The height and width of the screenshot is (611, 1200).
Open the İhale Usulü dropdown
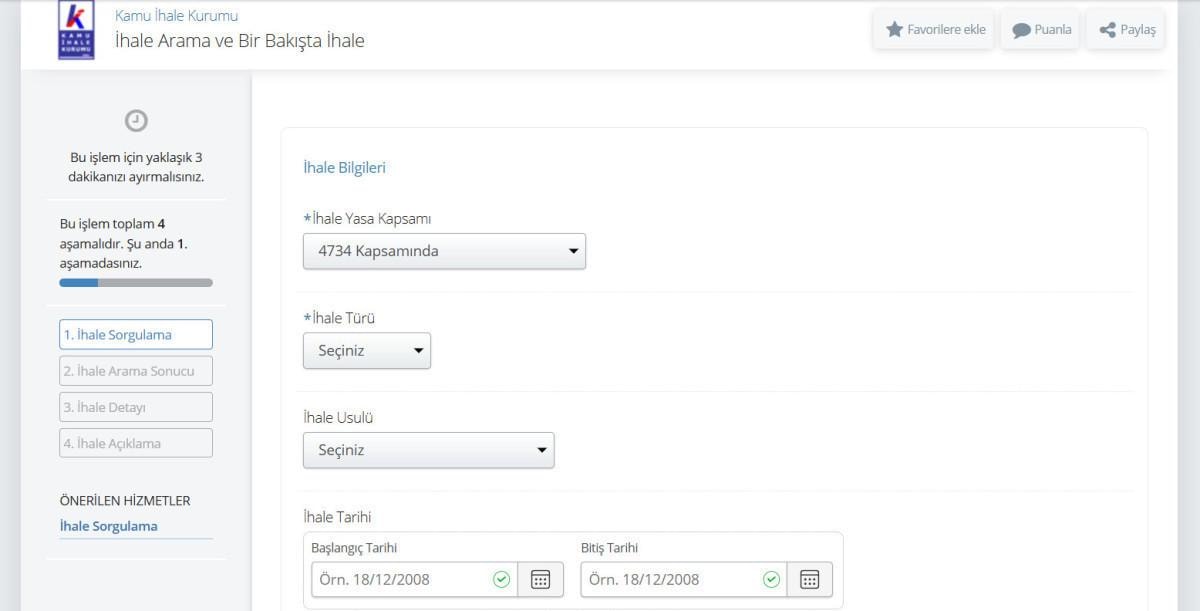[x=428, y=450]
